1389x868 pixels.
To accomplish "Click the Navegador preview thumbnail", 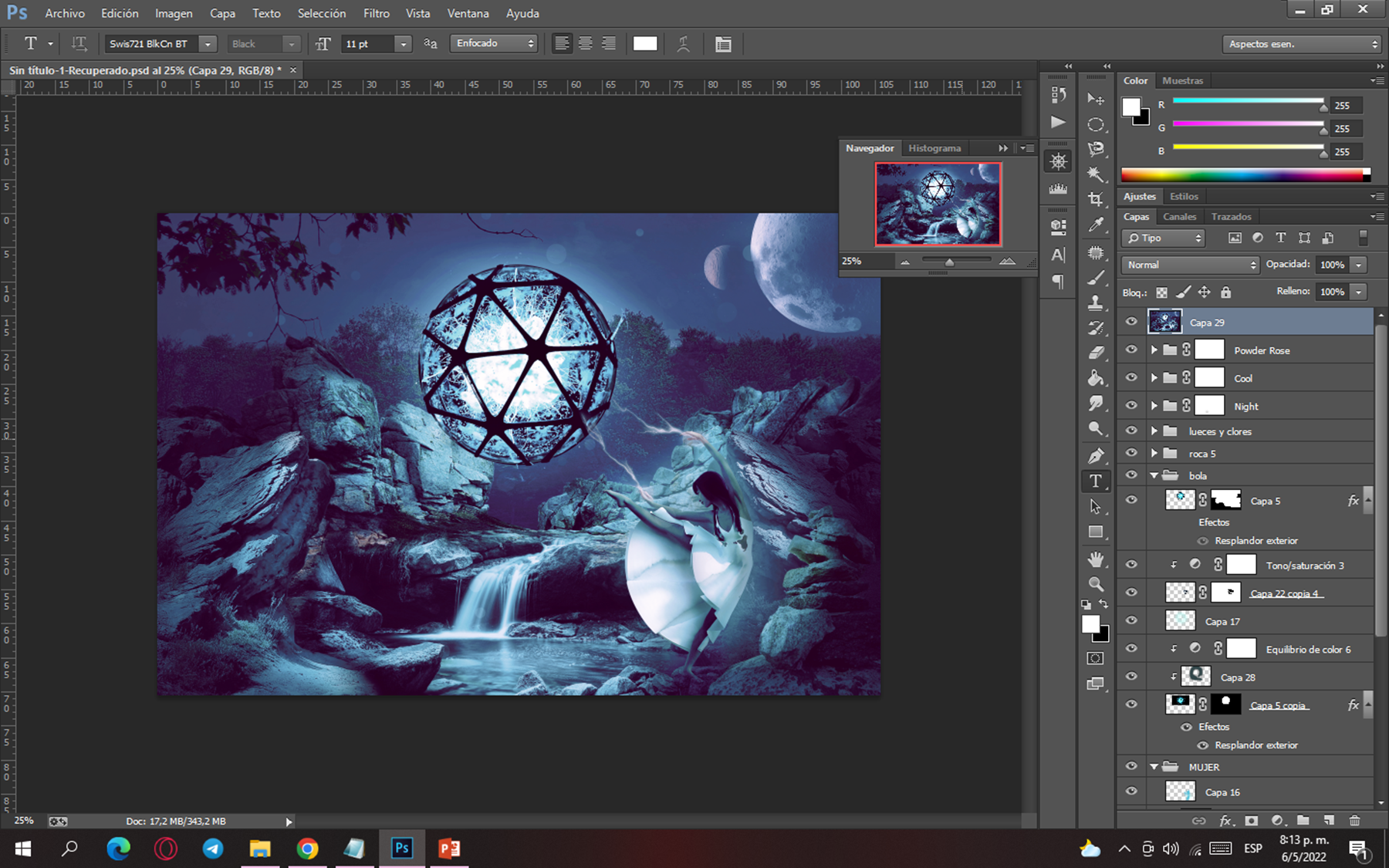I will pos(938,204).
